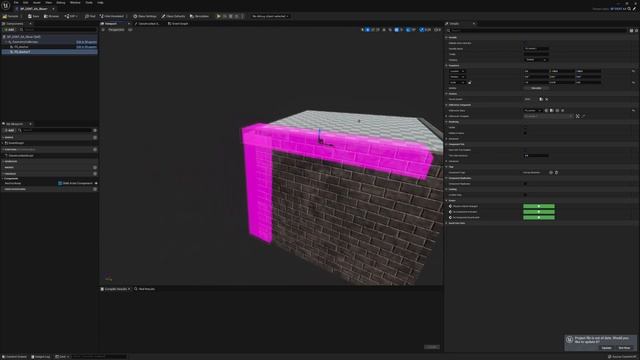Open the Perspective view mode dropdown
Image resolution: width=640 pixels, height=360 pixels.
pyautogui.click(x=116, y=30)
